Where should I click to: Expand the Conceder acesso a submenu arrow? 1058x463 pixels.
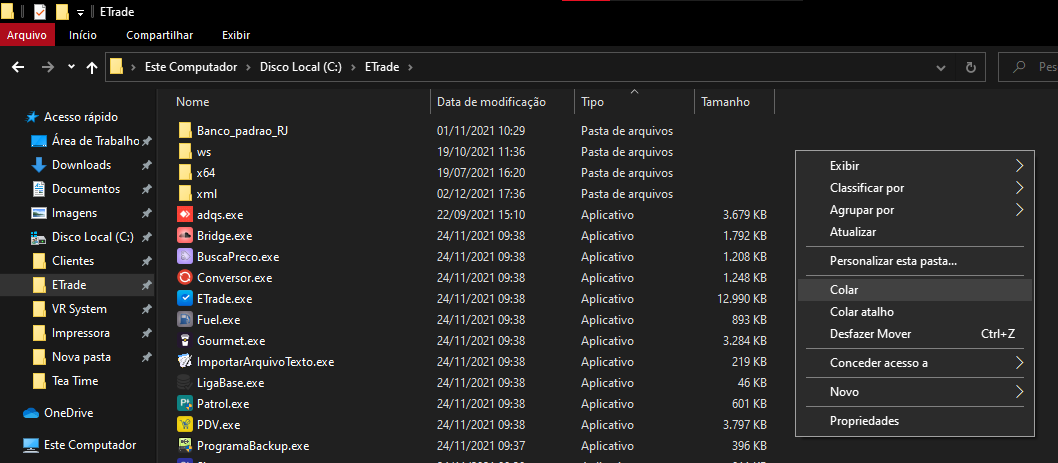[1019, 363]
